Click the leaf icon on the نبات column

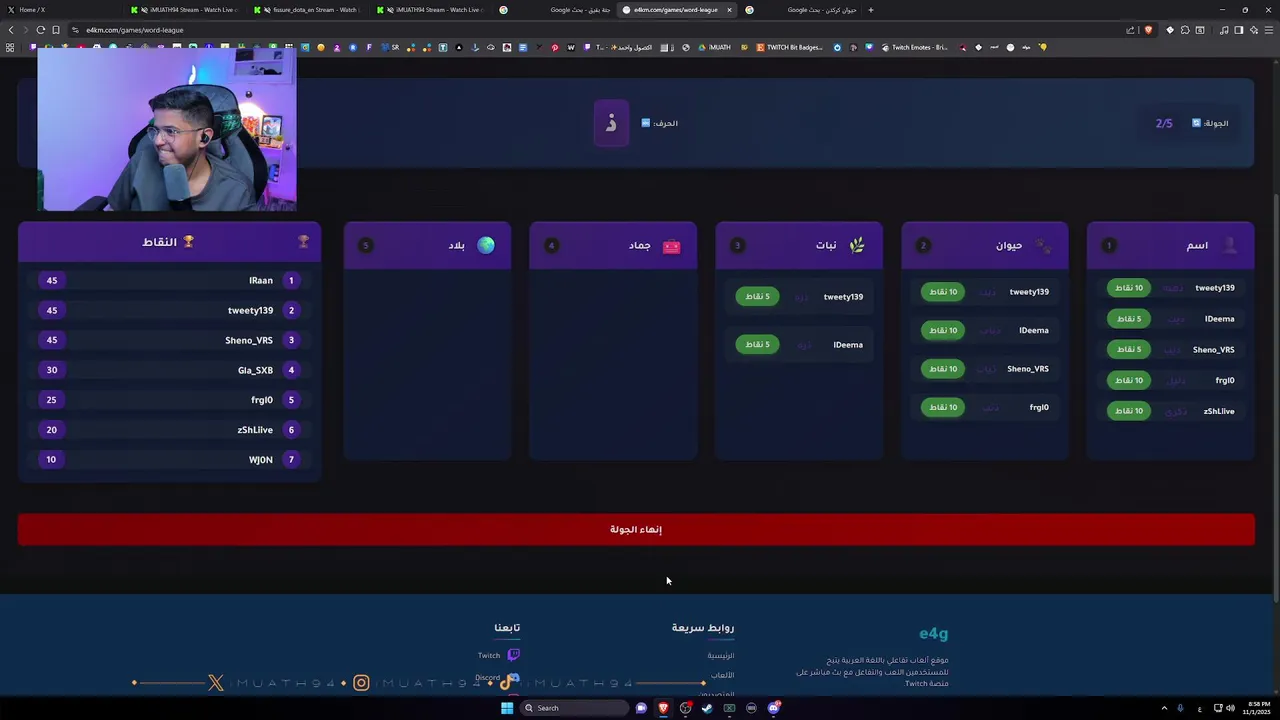coord(857,245)
